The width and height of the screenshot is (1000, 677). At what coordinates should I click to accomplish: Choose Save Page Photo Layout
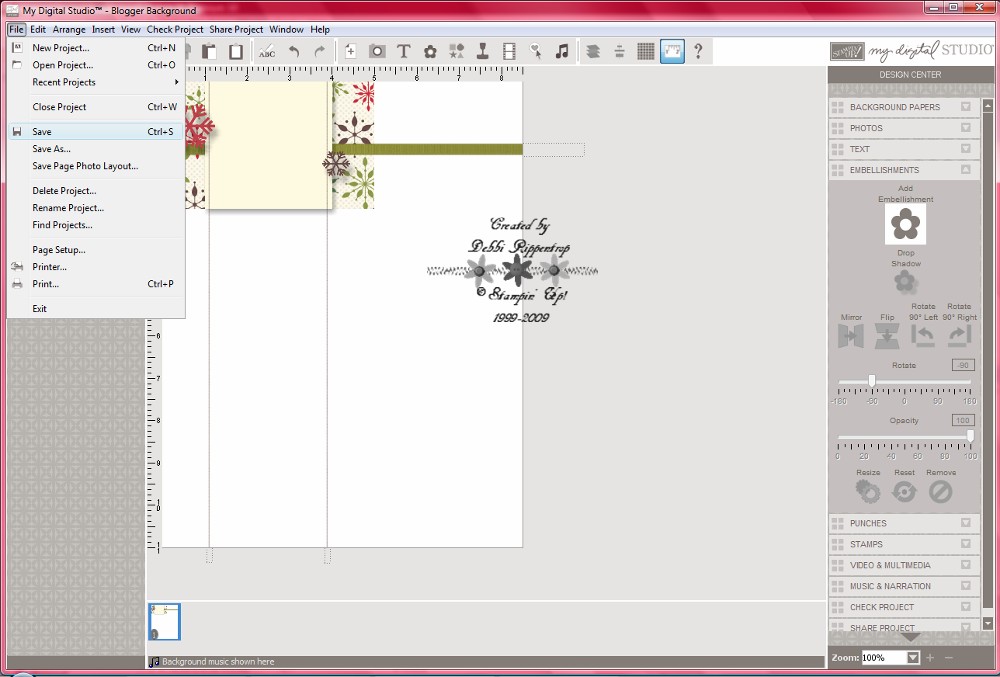[96, 166]
